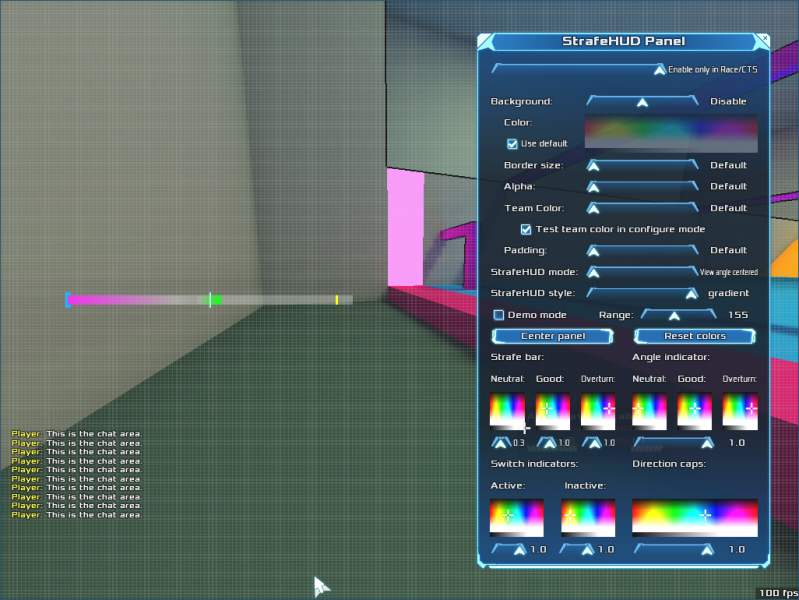The image size is (799, 600).
Task: Adjust the Team Color slider
Action: (642, 207)
